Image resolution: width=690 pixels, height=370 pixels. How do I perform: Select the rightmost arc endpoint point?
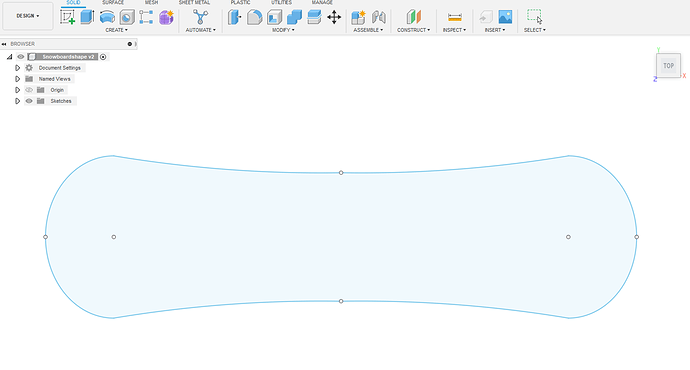click(x=637, y=237)
